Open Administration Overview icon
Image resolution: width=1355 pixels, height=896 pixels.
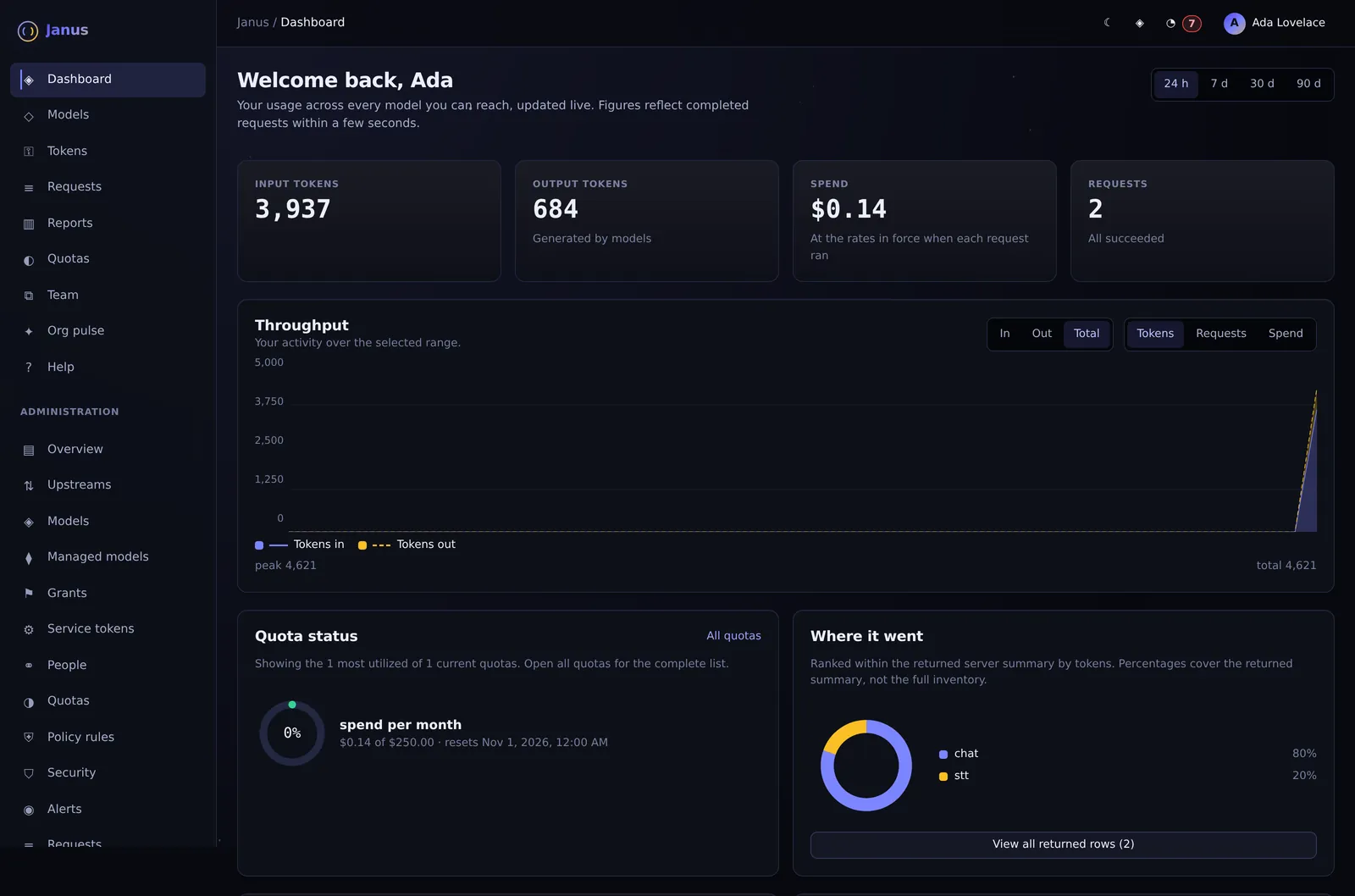point(29,450)
